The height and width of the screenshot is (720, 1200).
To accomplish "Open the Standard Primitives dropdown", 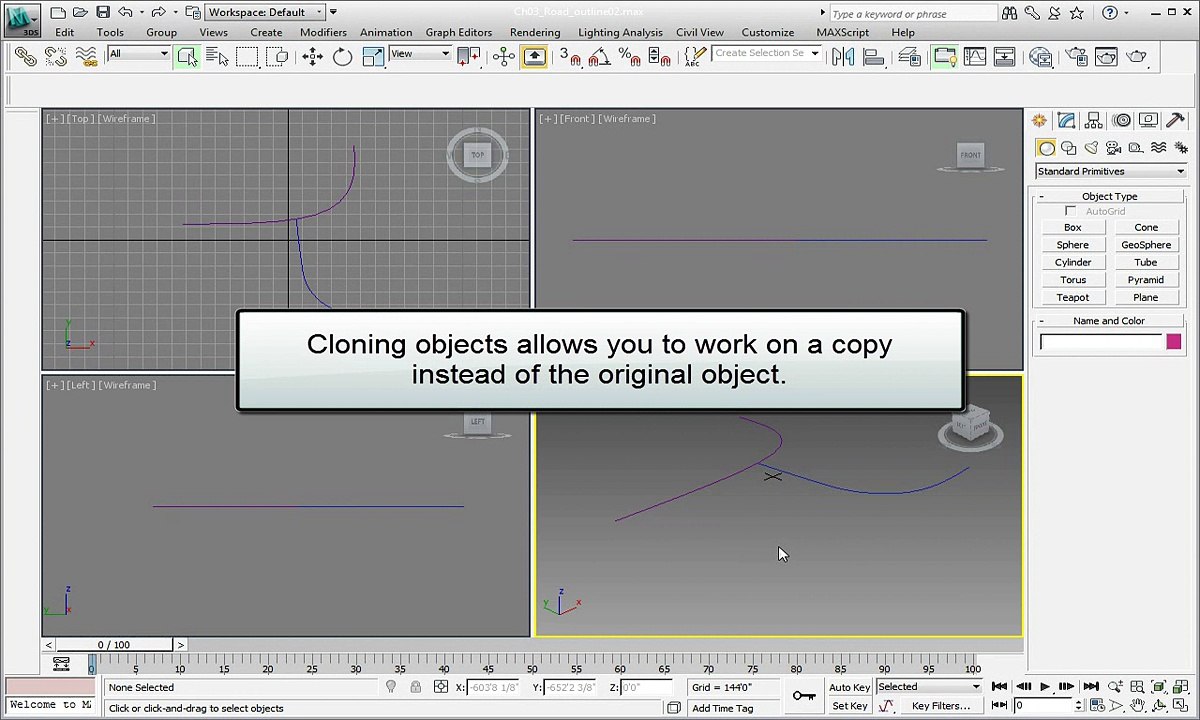I will [x=1110, y=171].
